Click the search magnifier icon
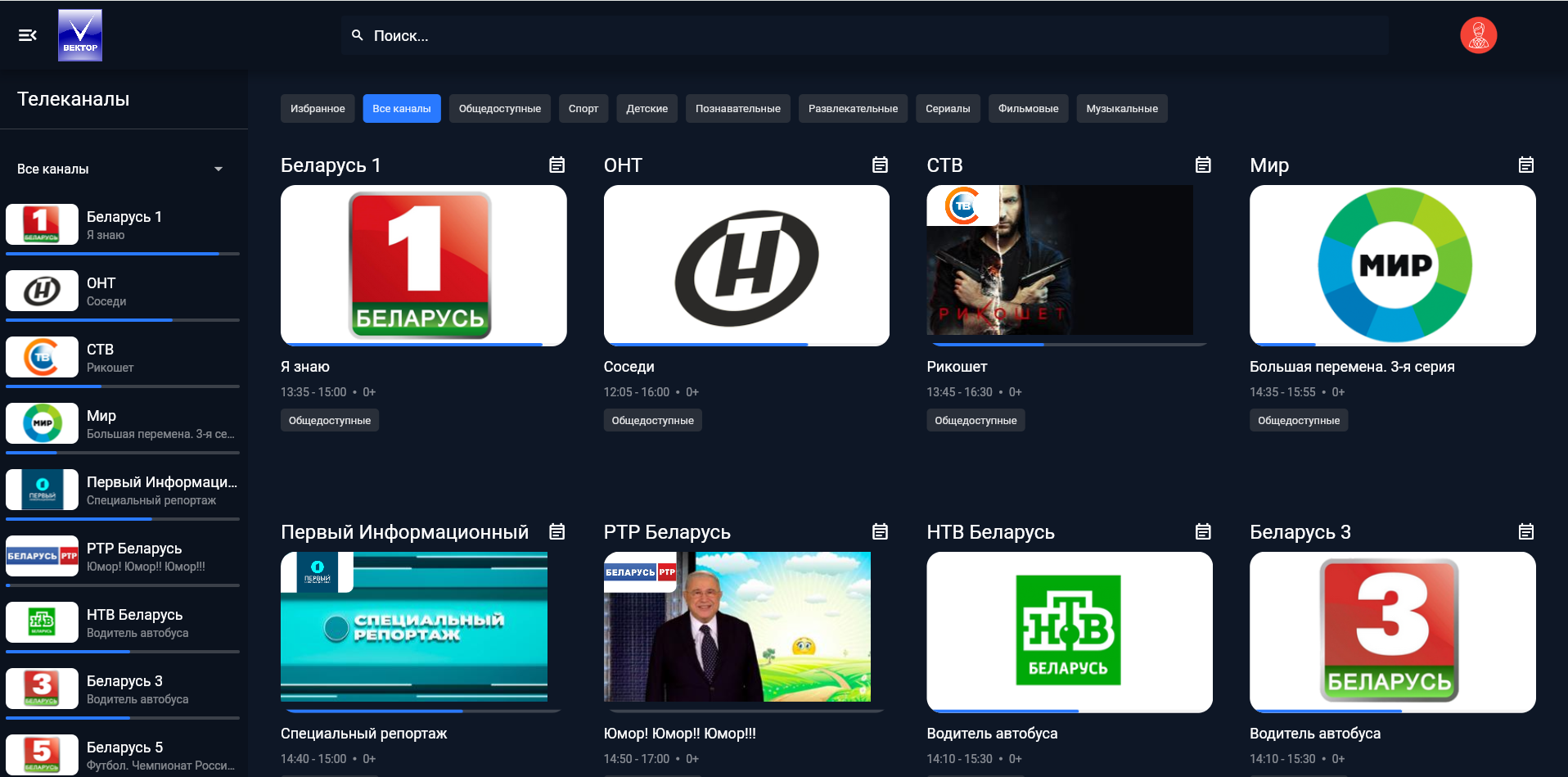 pyautogui.click(x=358, y=35)
